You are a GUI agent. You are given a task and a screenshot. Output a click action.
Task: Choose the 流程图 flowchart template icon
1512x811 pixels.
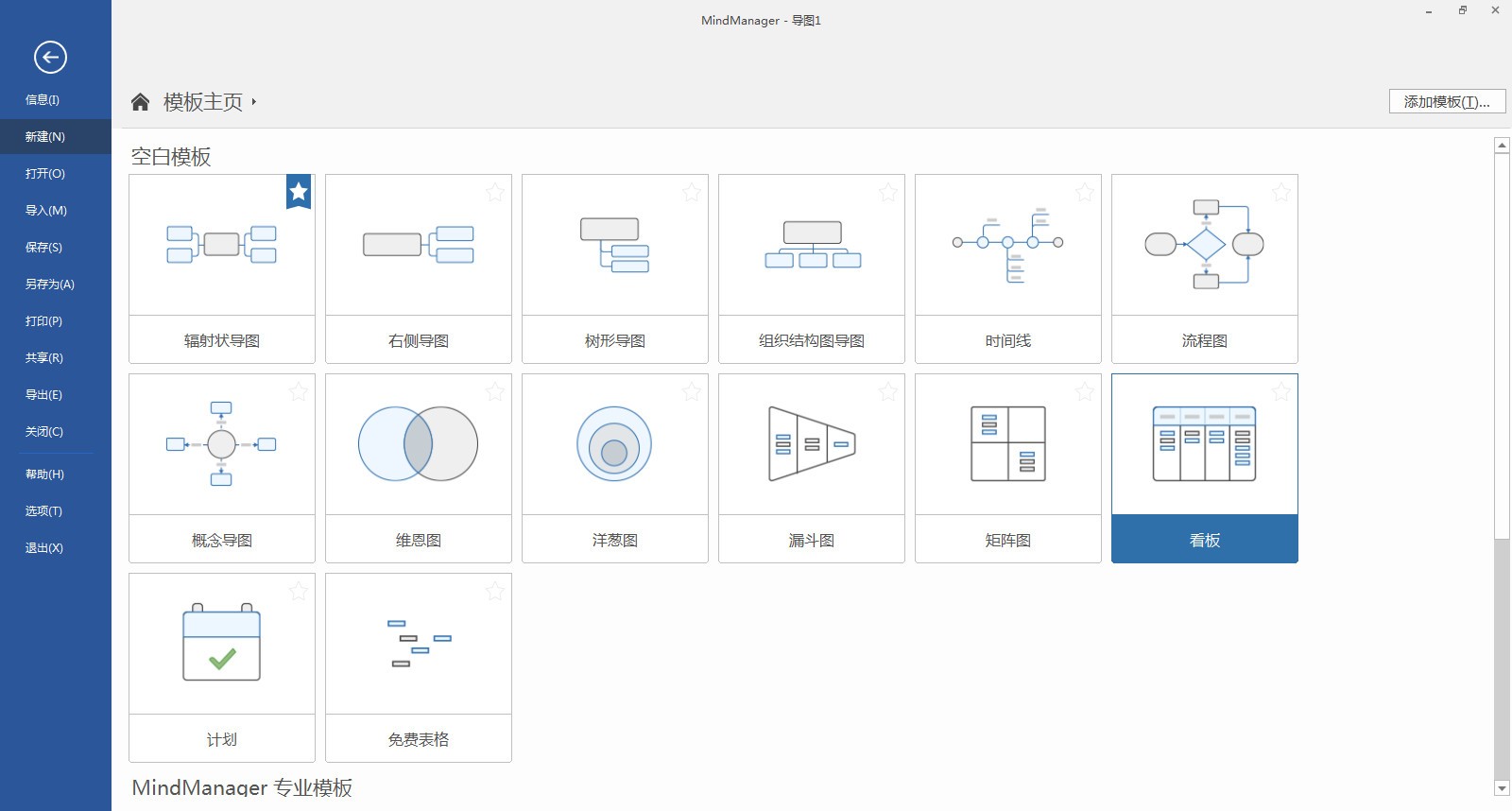(x=1204, y=246)
